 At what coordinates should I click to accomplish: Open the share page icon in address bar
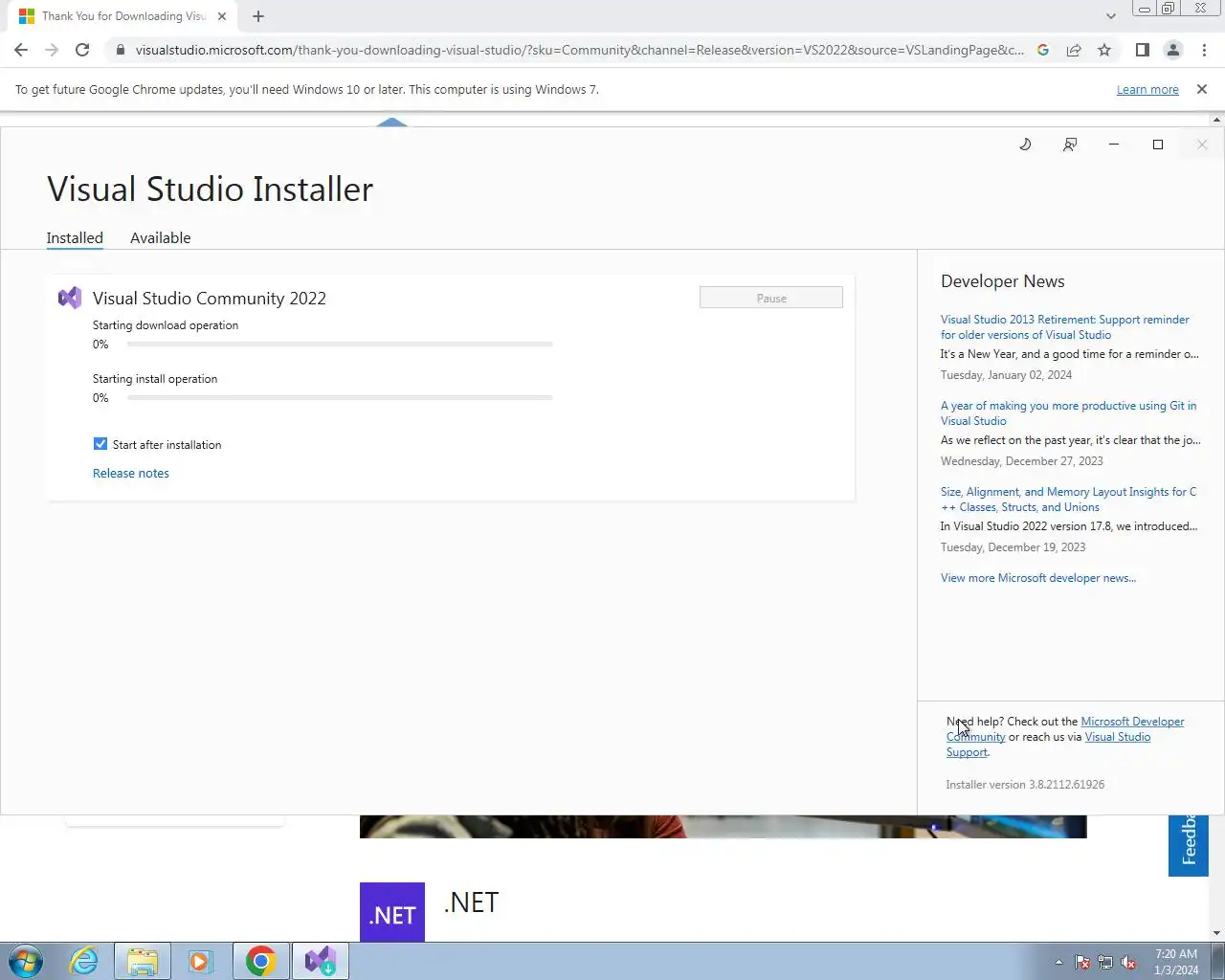[x=1074, y=50]
